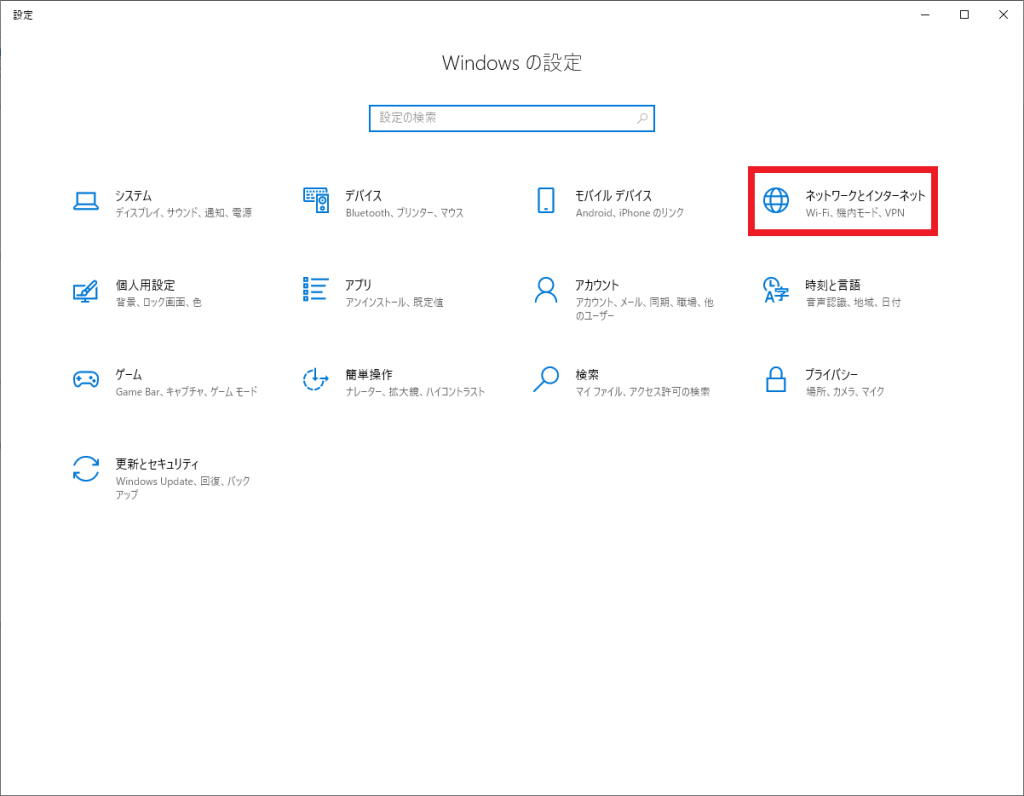1024x796 pixels.
Task: Click the text Game Bar、キャプチャ、ゲーム モード
Action: (186, 392)
